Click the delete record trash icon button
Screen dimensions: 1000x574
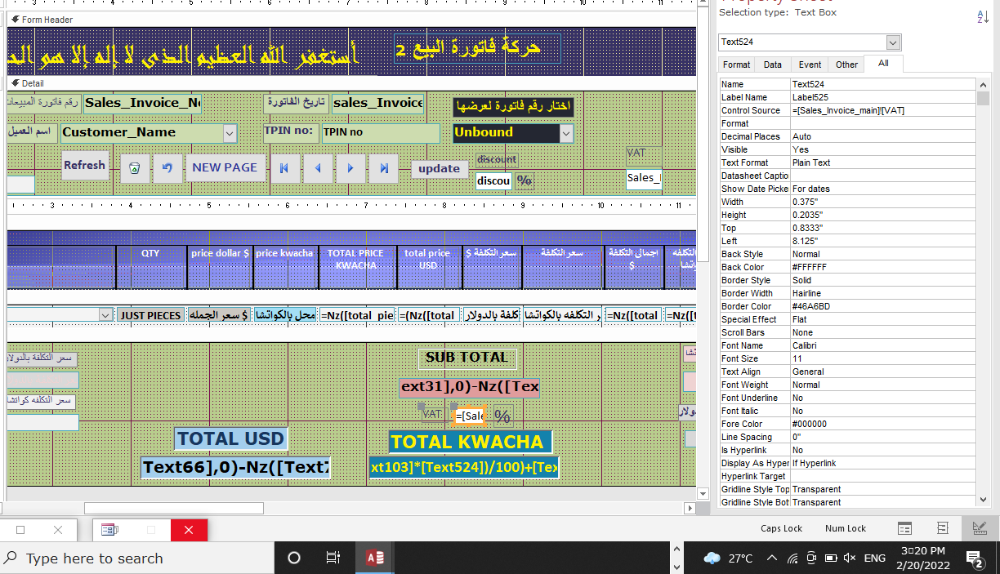point(135,168)
